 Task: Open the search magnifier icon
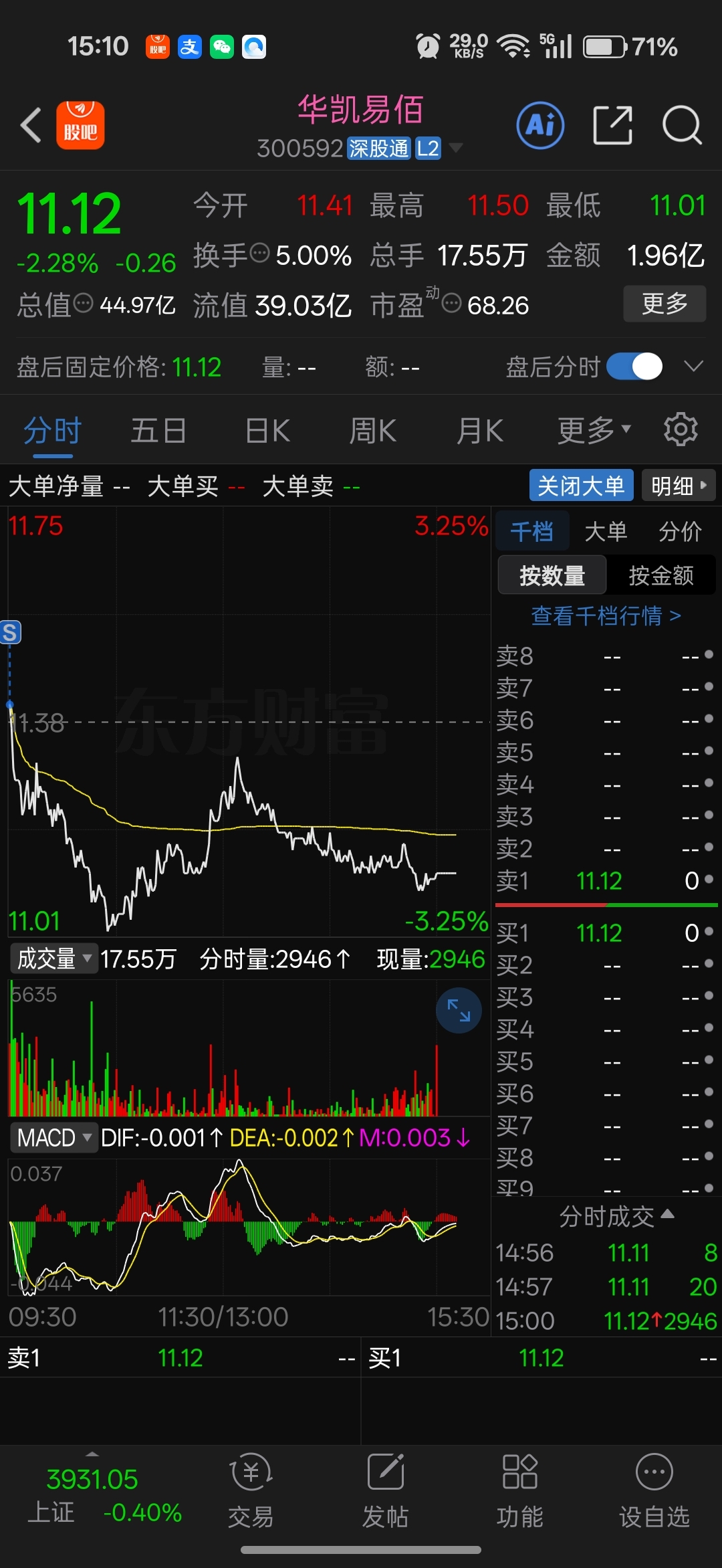tap(682, 125)
